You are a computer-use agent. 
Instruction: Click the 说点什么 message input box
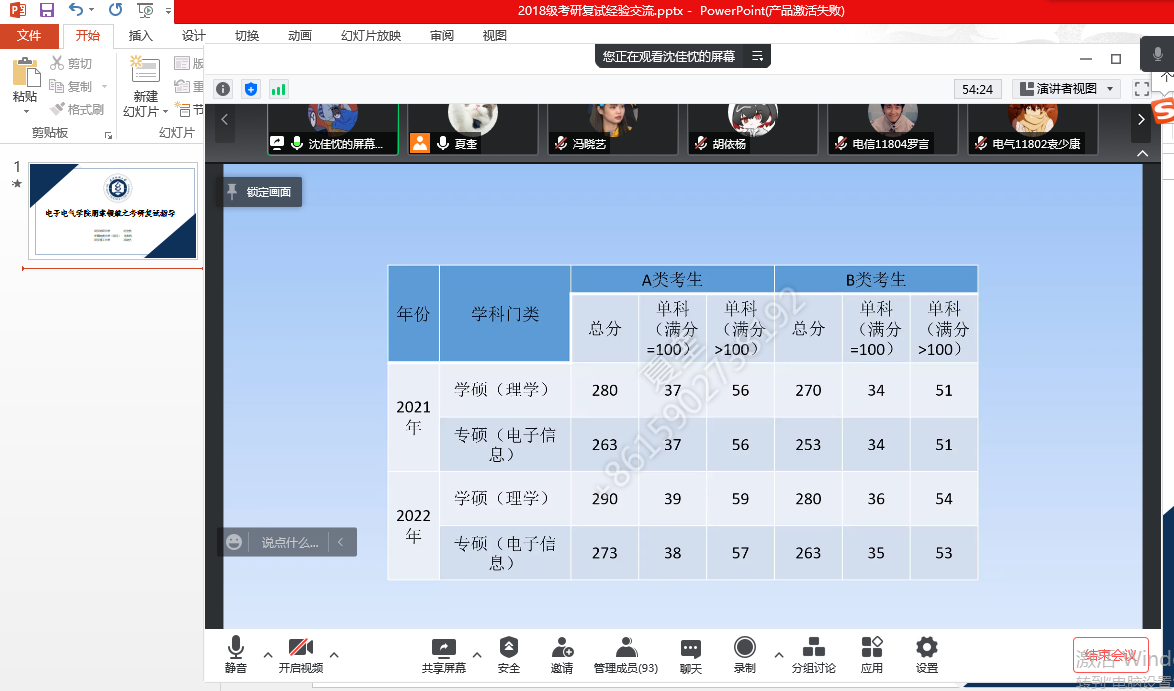tap(289, 542)
